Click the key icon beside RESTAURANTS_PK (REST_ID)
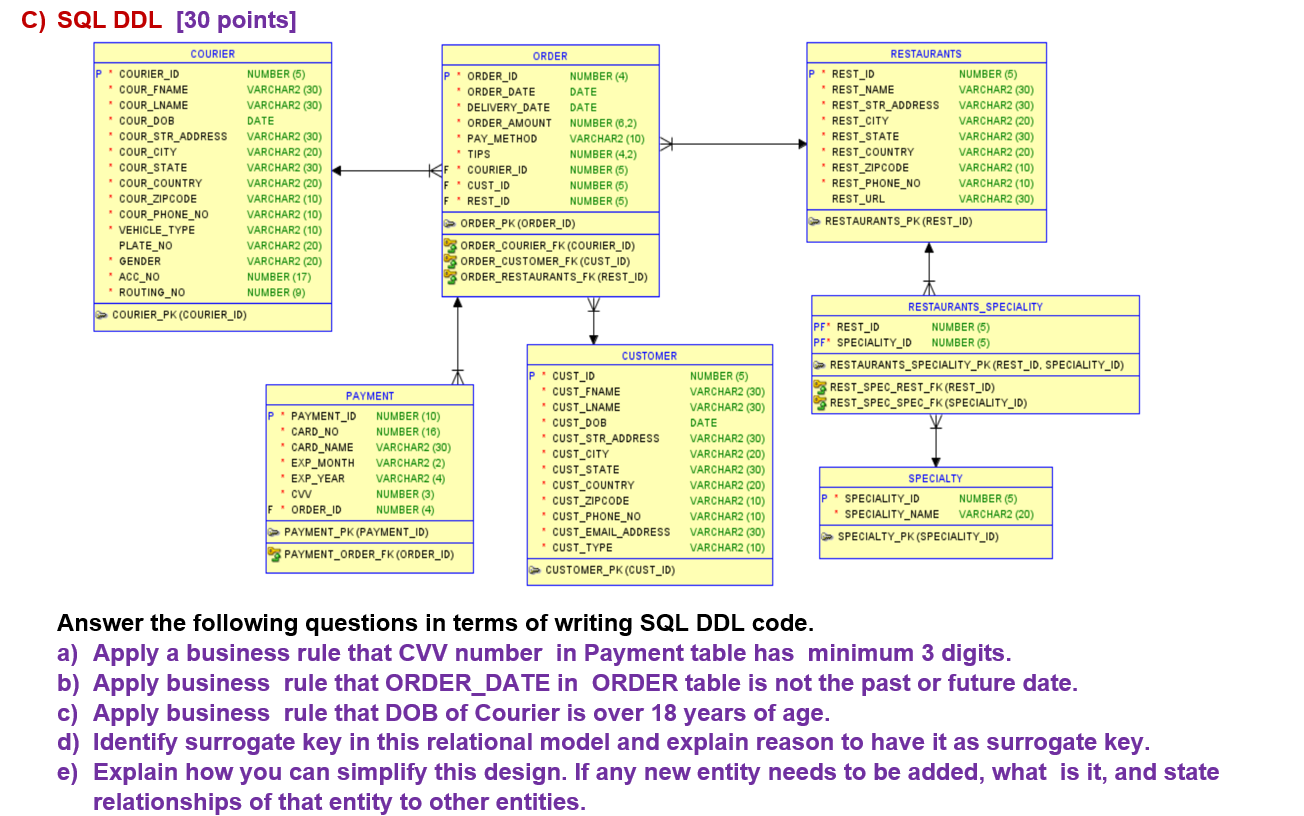The height and width of the screenshot is (816, 1304). pos(814,221)
